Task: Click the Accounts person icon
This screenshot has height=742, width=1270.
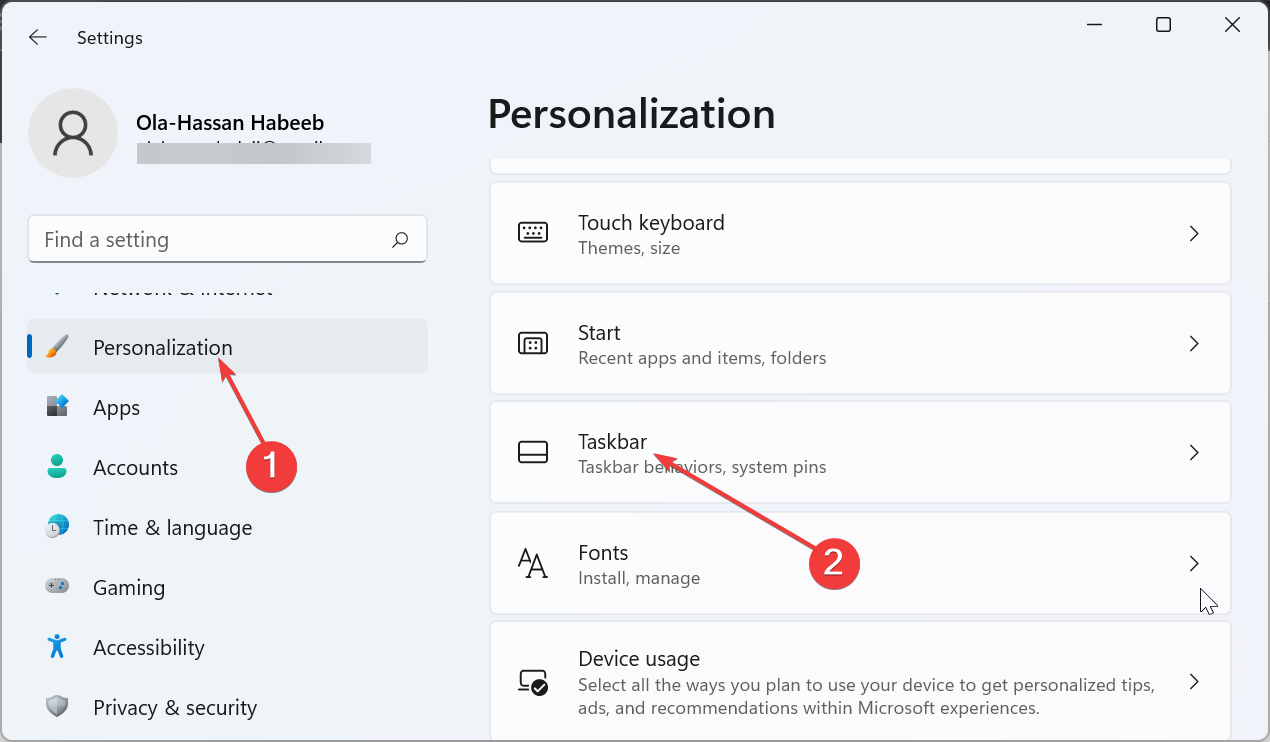Action: pos(57,467)
